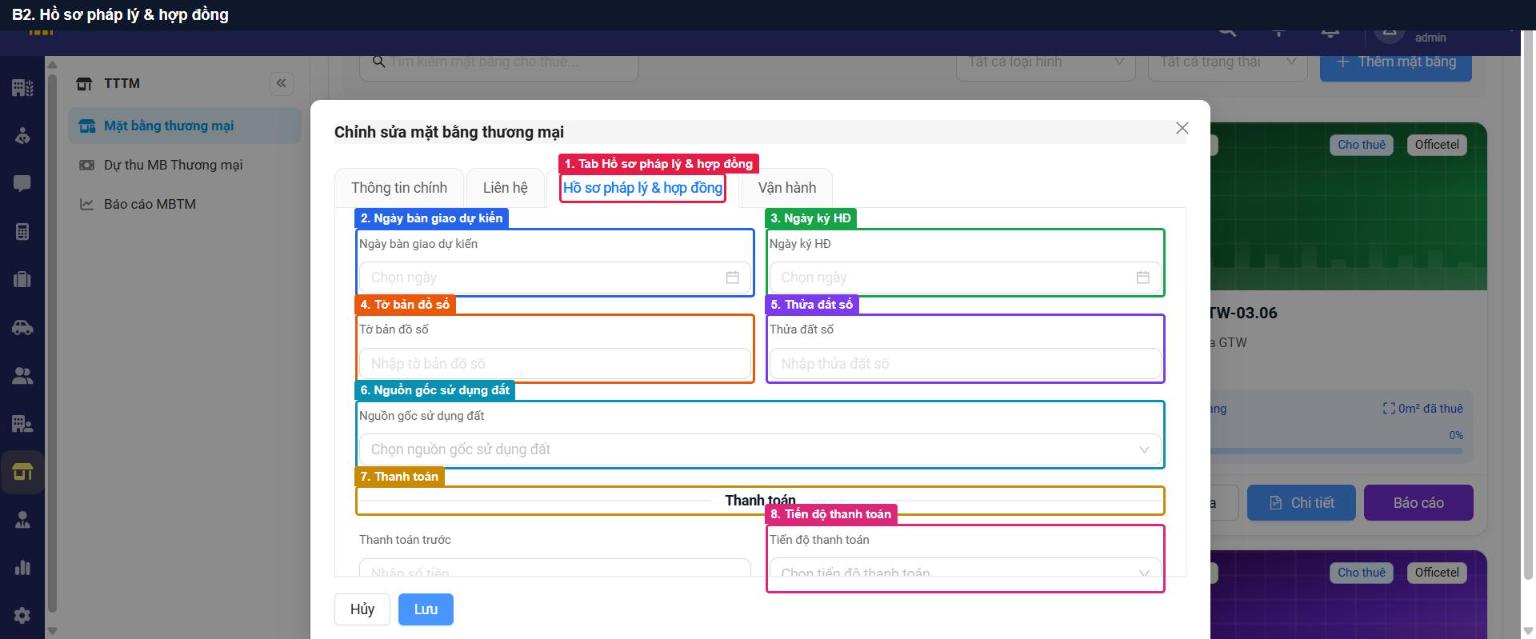Viewport: 1536px width, 639px height.
Task: Open the settings gear in left rail
Action: [x=21, y=616]
